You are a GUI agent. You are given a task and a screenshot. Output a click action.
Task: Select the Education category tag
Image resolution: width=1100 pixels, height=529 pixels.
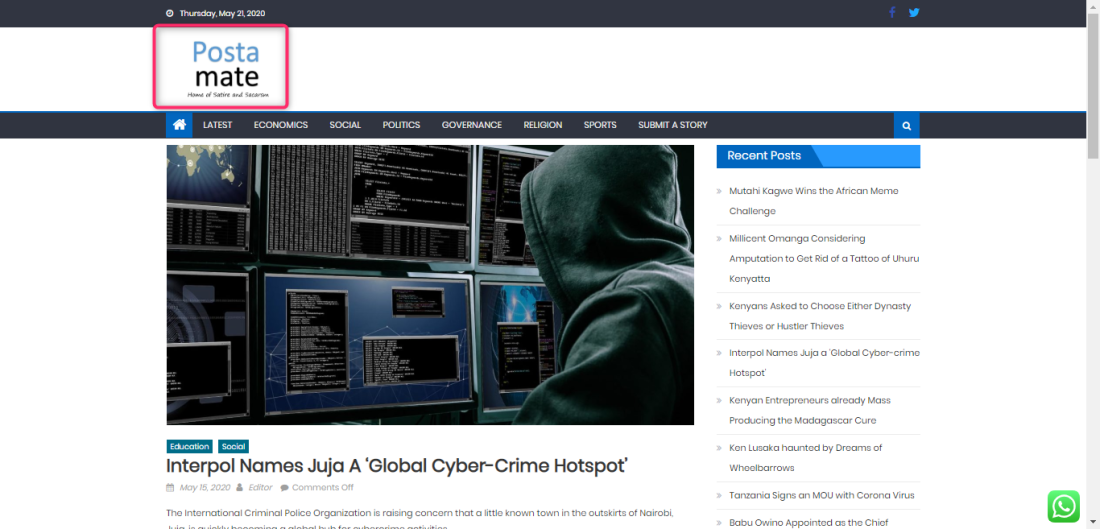click(x=189, y=446)
